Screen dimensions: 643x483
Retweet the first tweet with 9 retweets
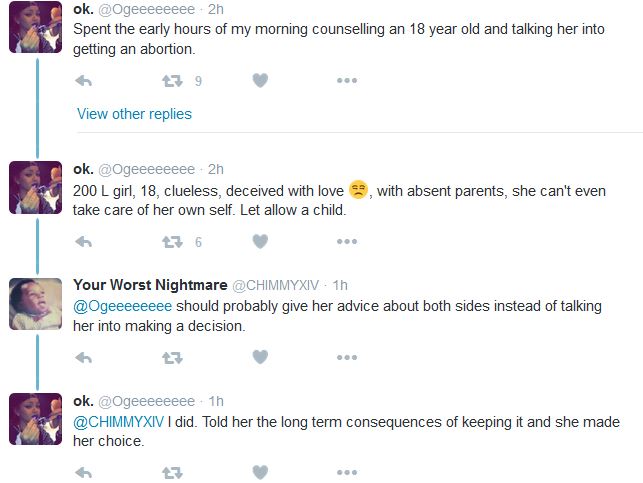(x=172, y=81)
